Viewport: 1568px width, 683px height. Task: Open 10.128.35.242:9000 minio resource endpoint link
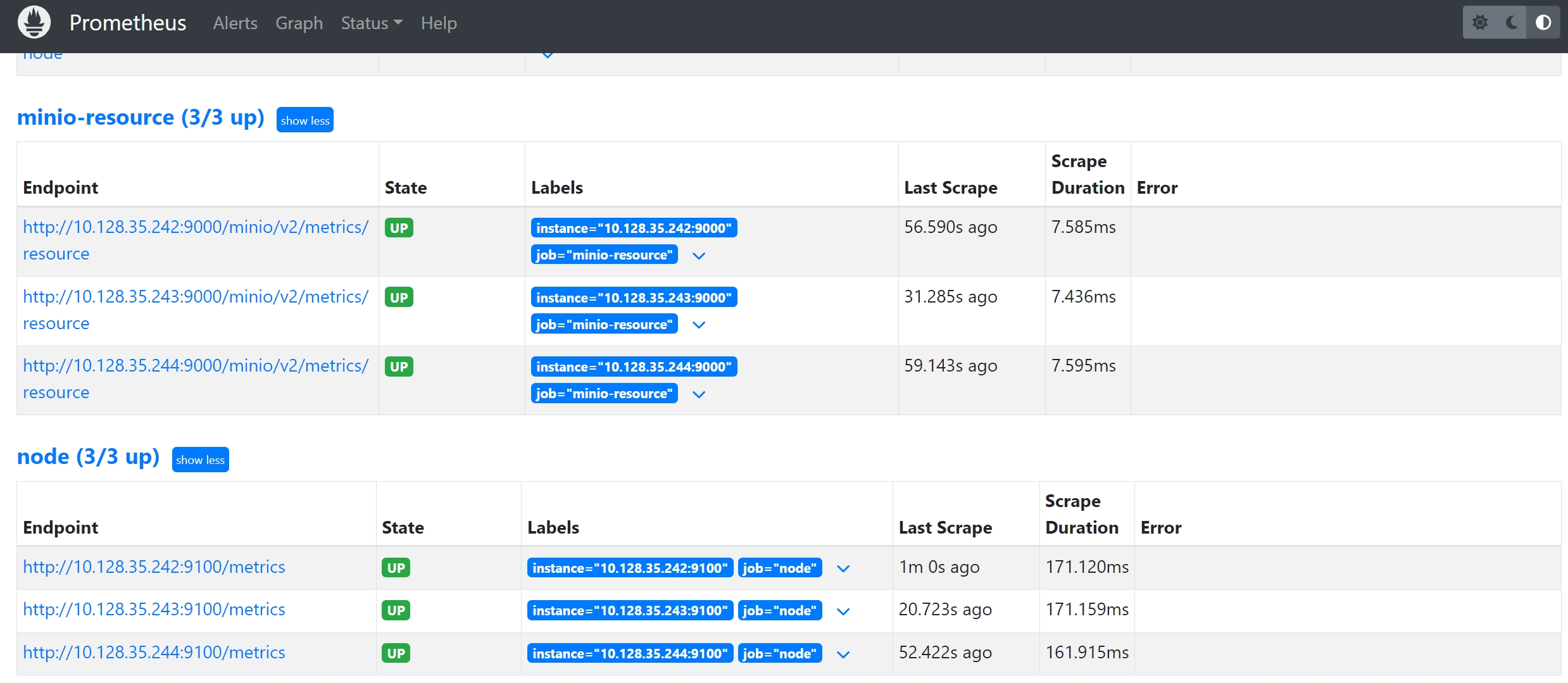(196, 241)
